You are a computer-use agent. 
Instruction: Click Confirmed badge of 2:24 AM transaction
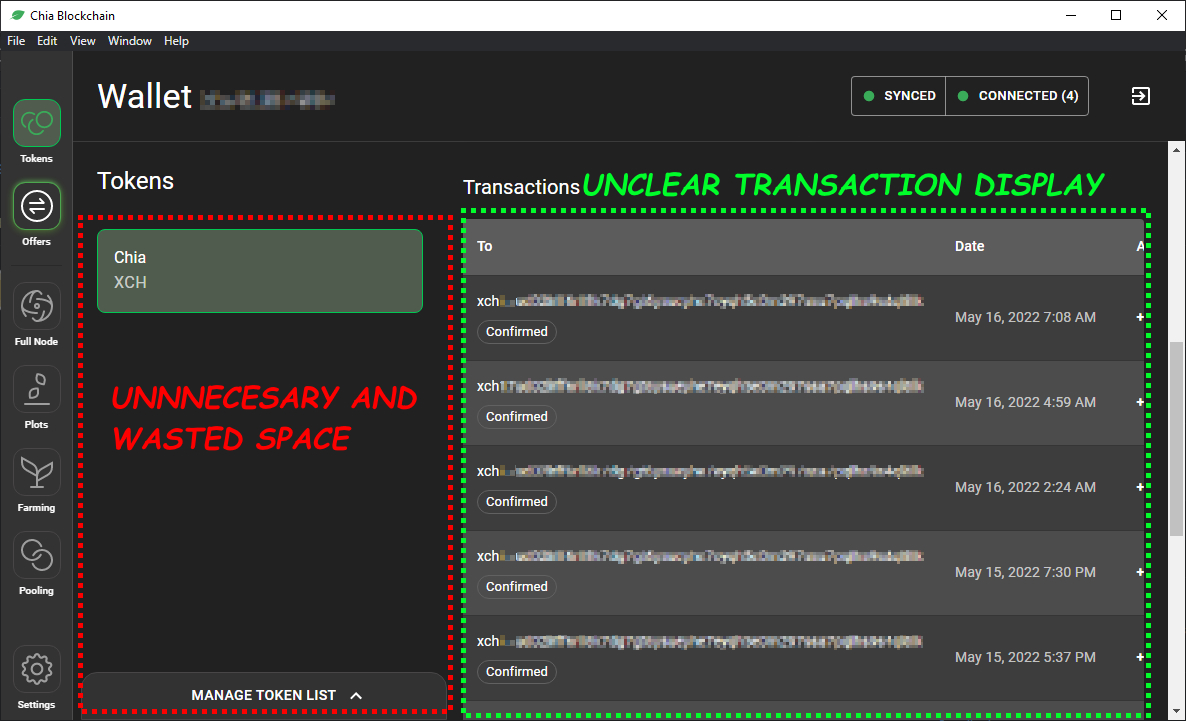click(x=517, y=502)
